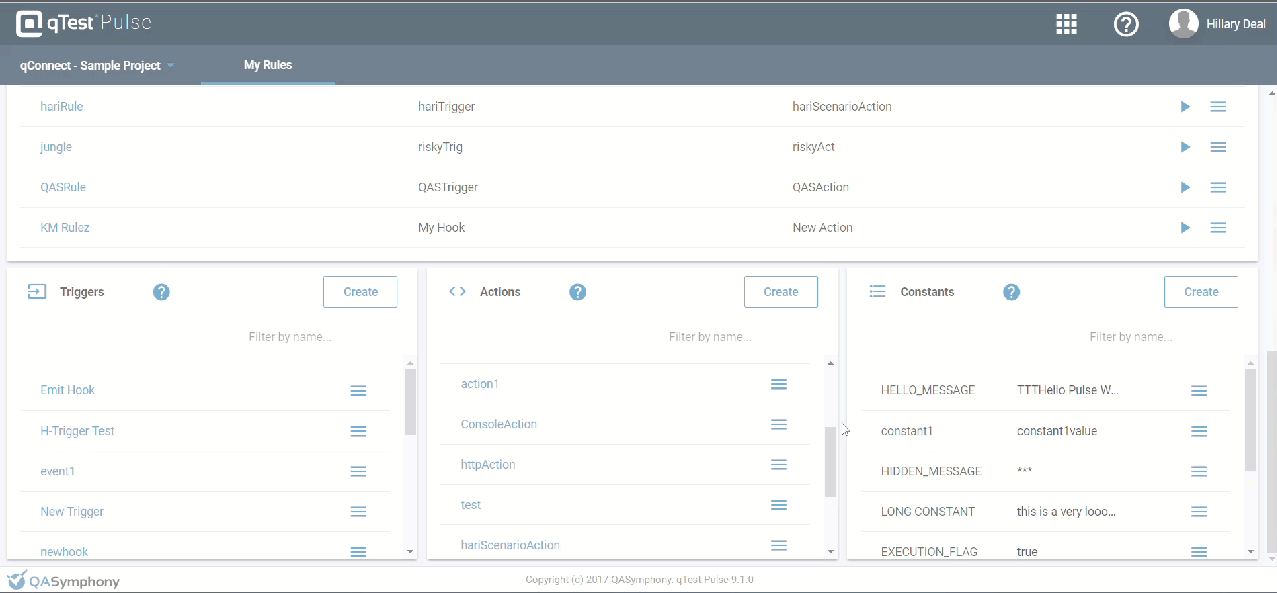Run the hariRule rule with play icon
This screenshot has height=593, width=1277.
coord(1185,106)
